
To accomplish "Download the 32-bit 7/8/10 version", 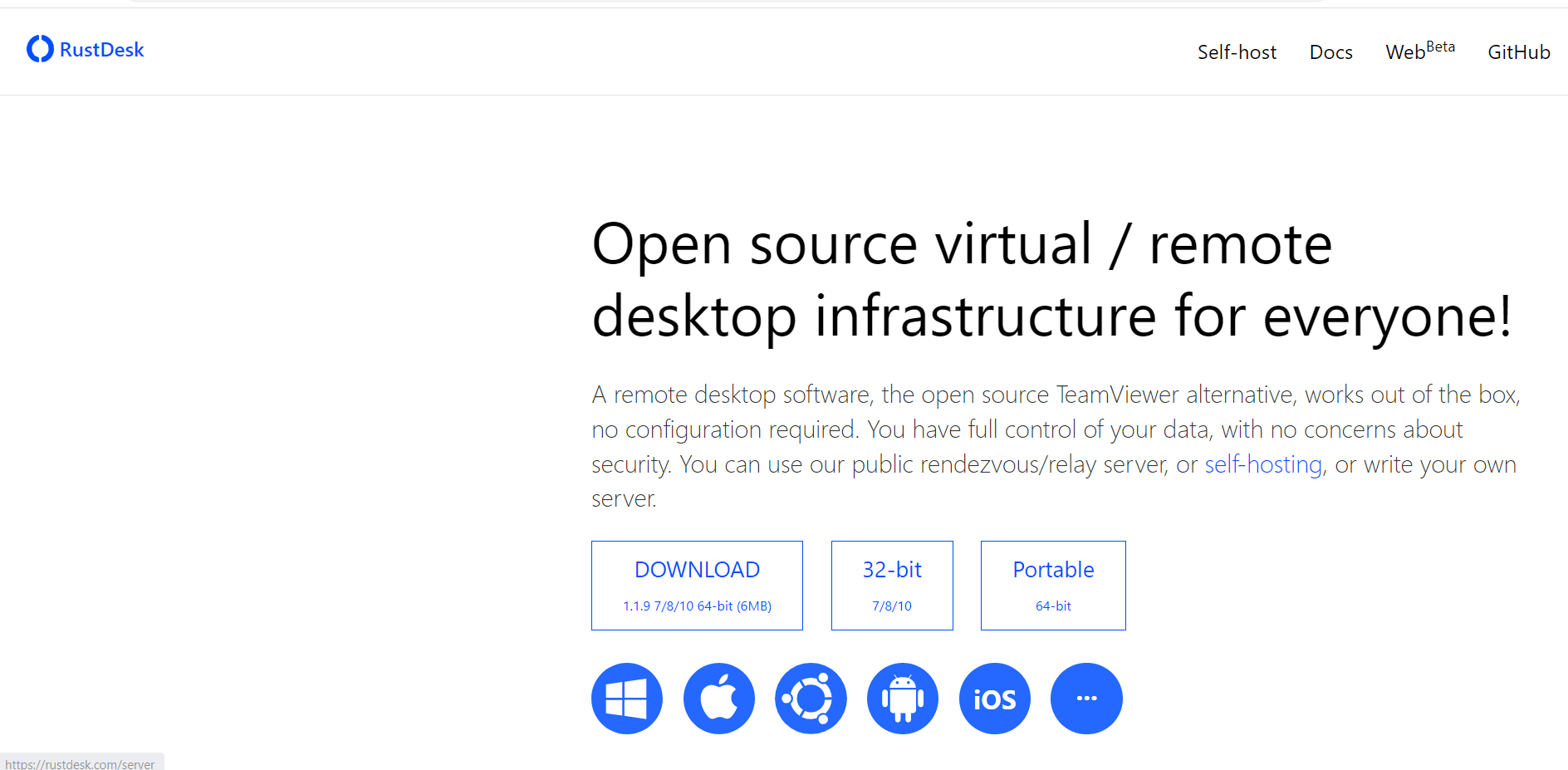I will [891, 585].
